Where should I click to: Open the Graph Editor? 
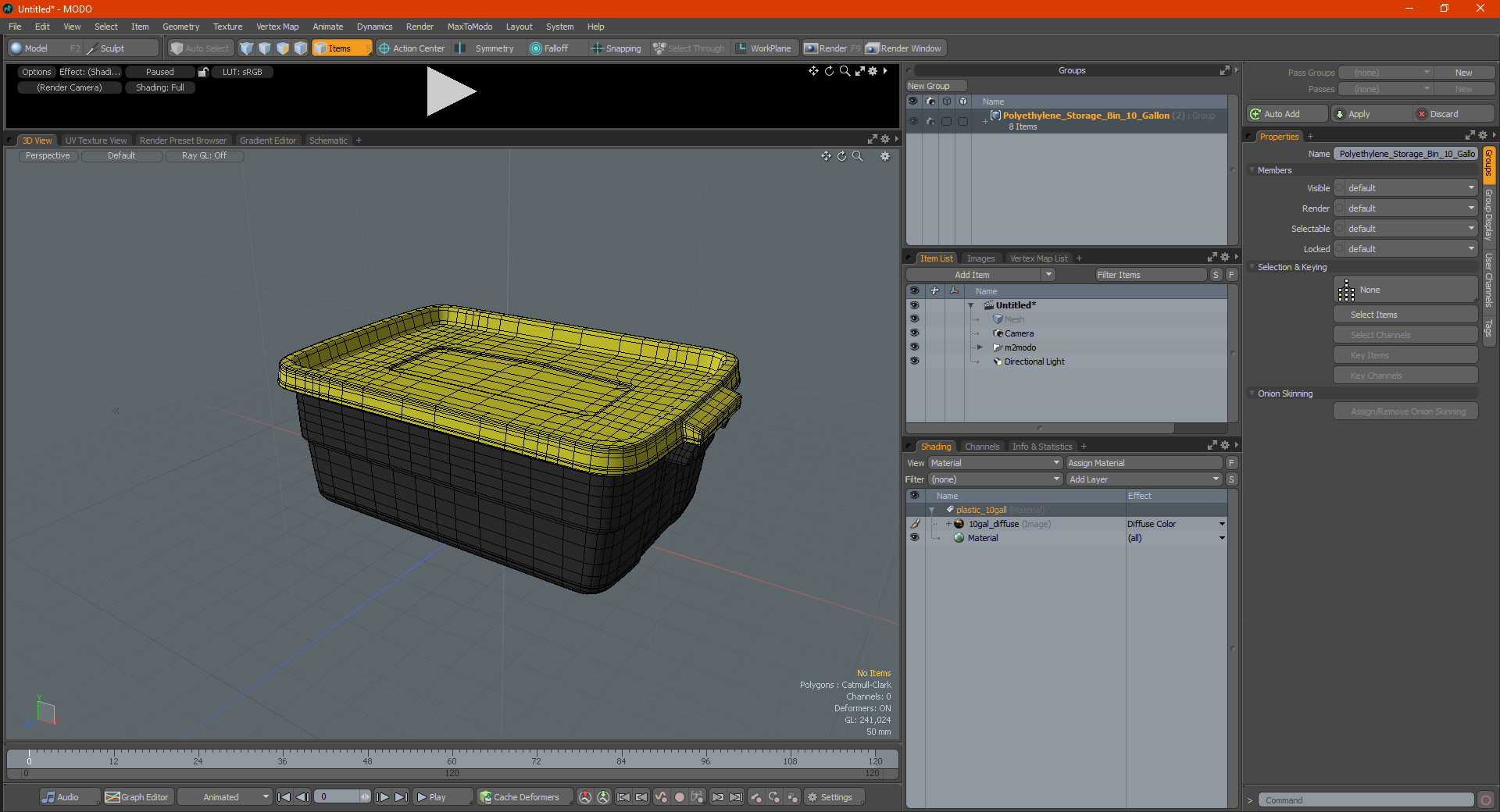(x=137, y=797)
